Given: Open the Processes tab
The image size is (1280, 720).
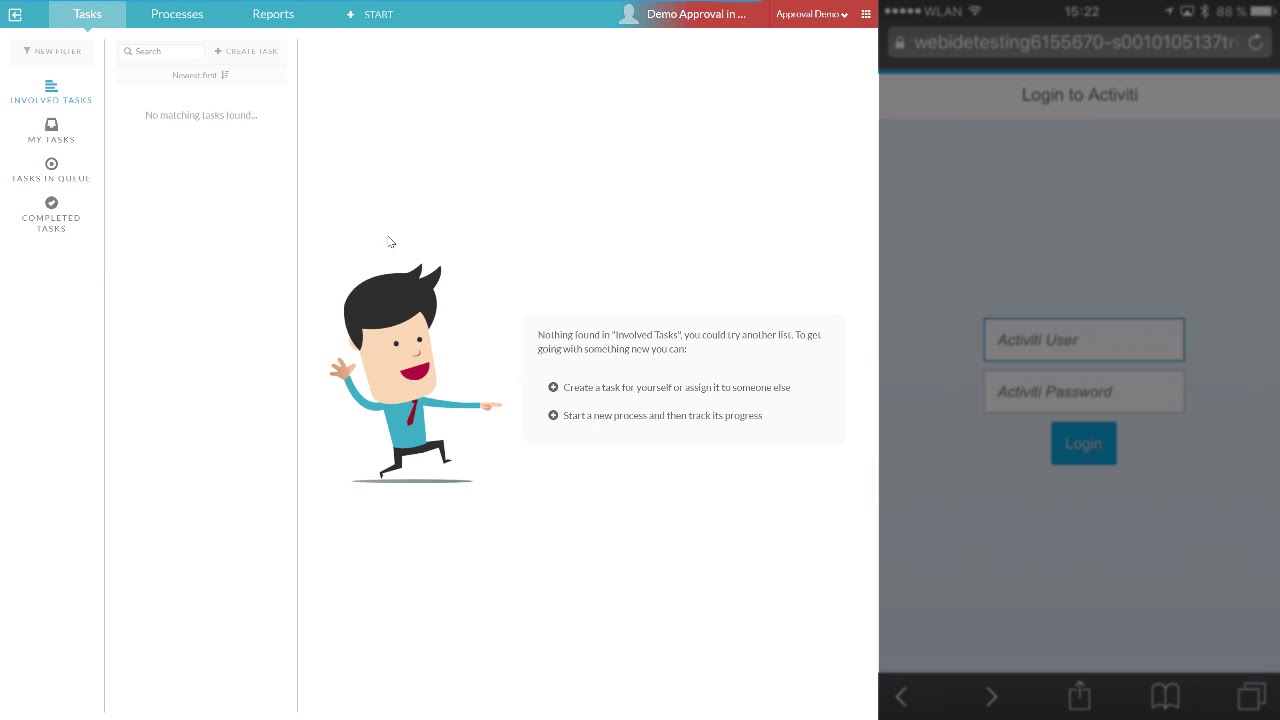Looking at the screenshot, I should [x=177, y=14].
